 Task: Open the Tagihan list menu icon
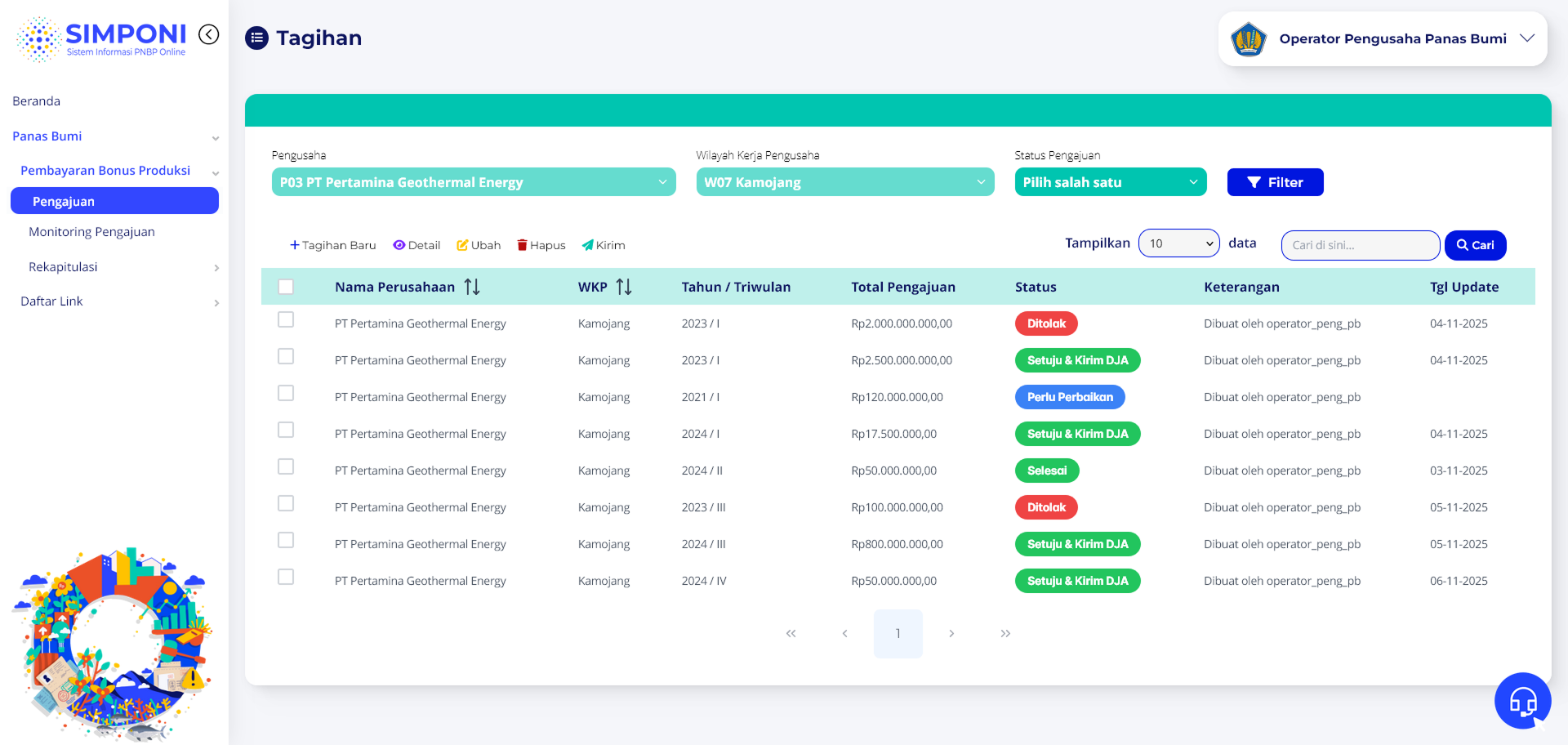(x=256, y=38)
